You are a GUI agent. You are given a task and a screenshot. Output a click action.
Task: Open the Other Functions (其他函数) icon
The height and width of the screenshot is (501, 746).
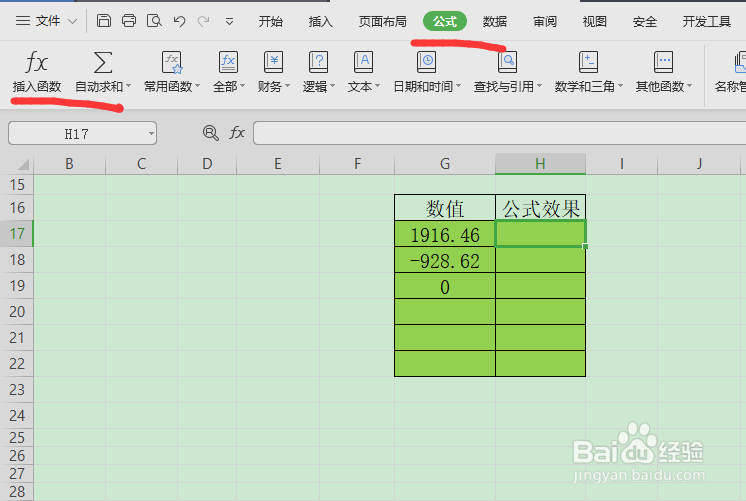tap(663, 62)
